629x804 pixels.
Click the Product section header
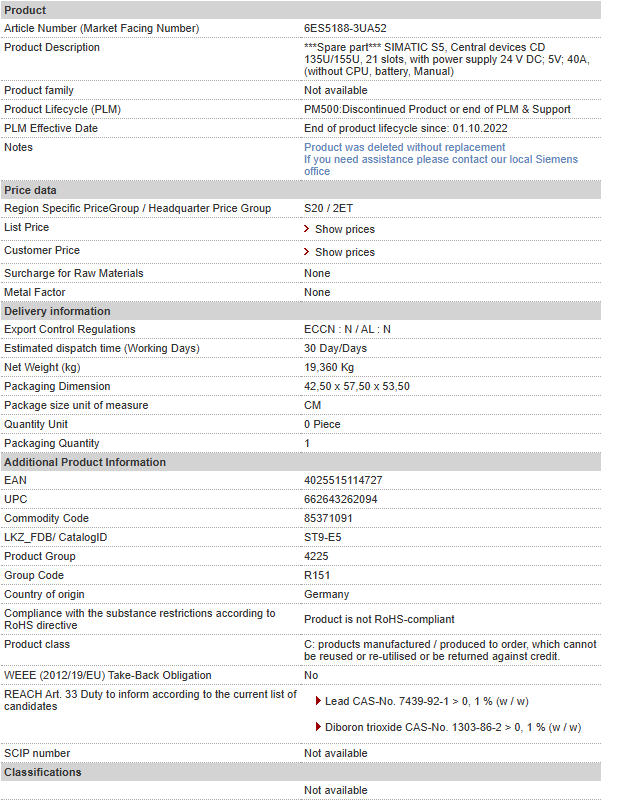[x=301, y=10]
